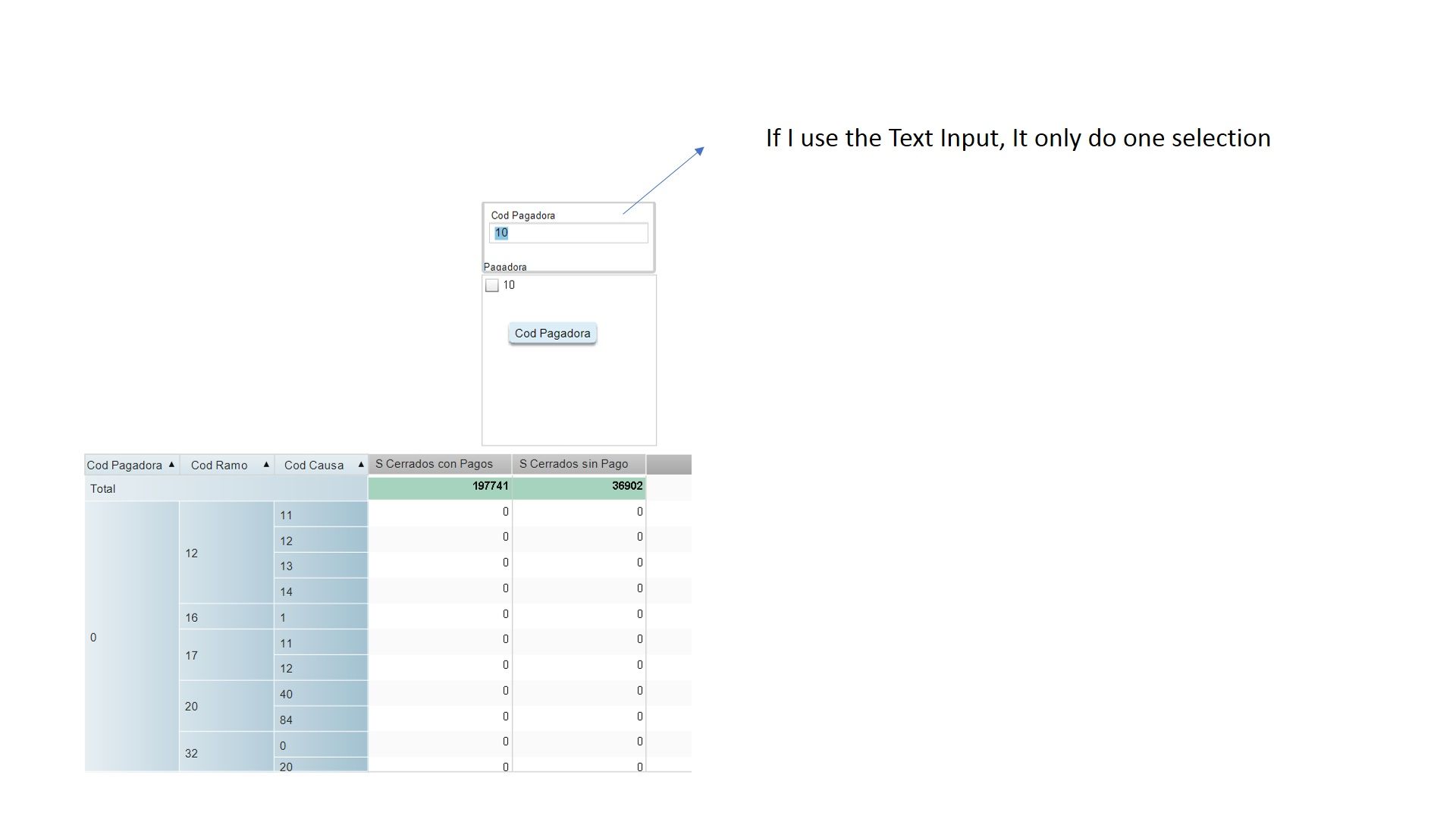Viewport: 1456px width, 819px height.
Task: Select the green total value 36902
Action: coord(627,486)
